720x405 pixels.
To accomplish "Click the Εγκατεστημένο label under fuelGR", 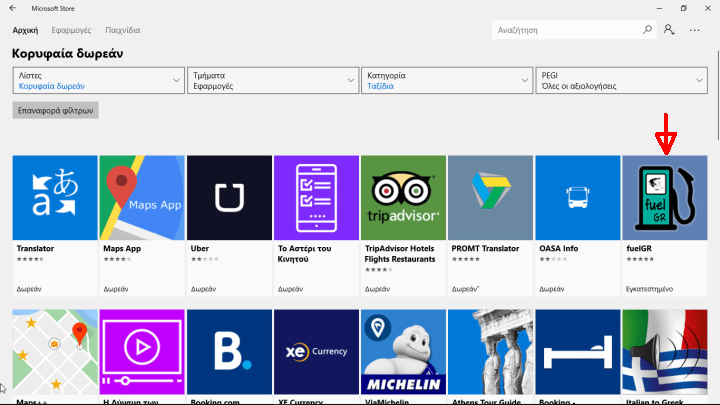I will 649,289.
